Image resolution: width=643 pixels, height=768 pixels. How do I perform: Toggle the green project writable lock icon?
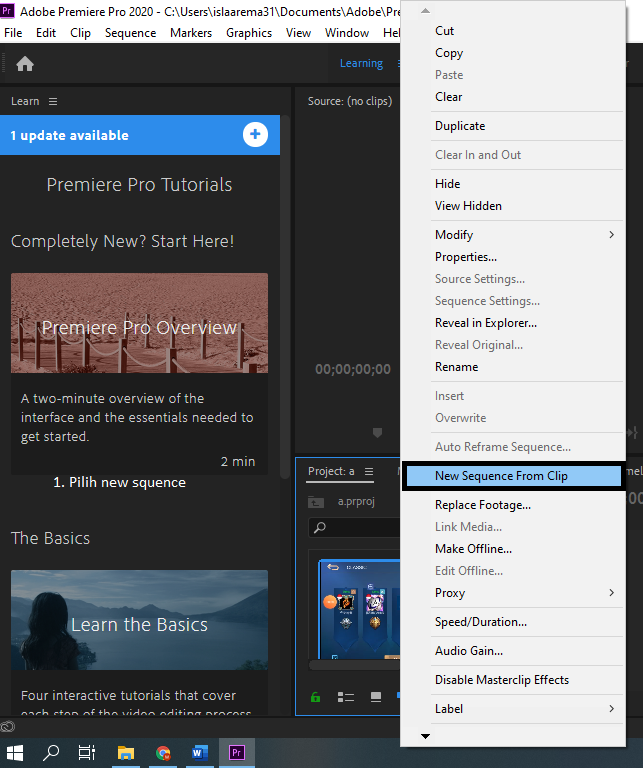[315, 696]
